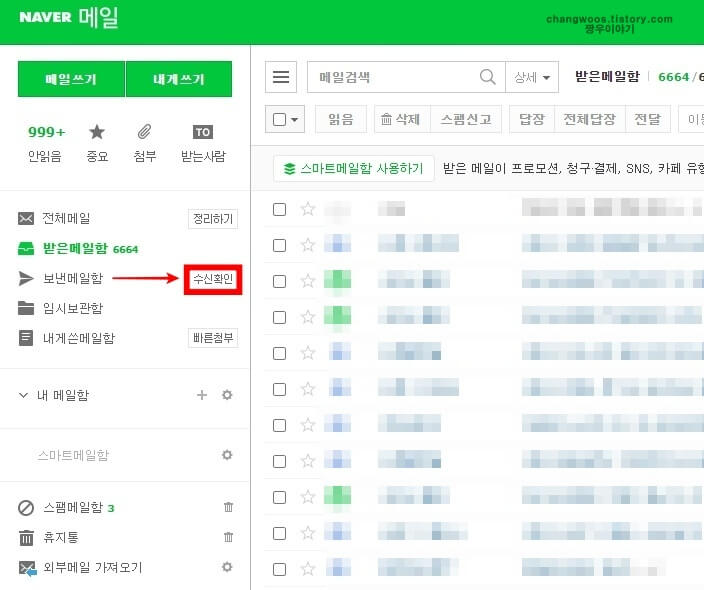704x590 pixels.
Task: Open 외부메일 가져오기 settings gear
Action: (227, 567)
